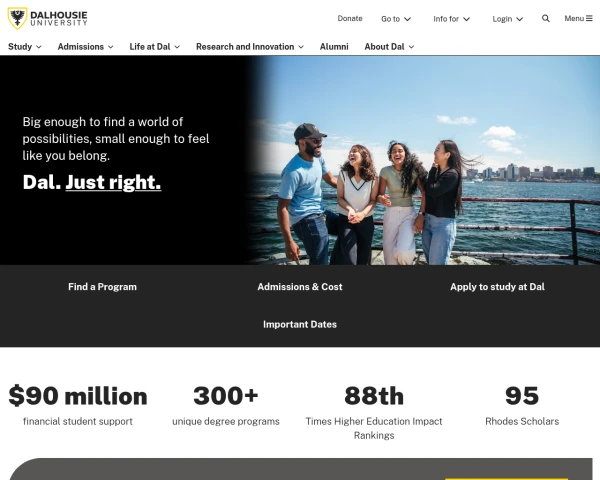
Task: Expand the Login dropdown
Action: [507, 19]
